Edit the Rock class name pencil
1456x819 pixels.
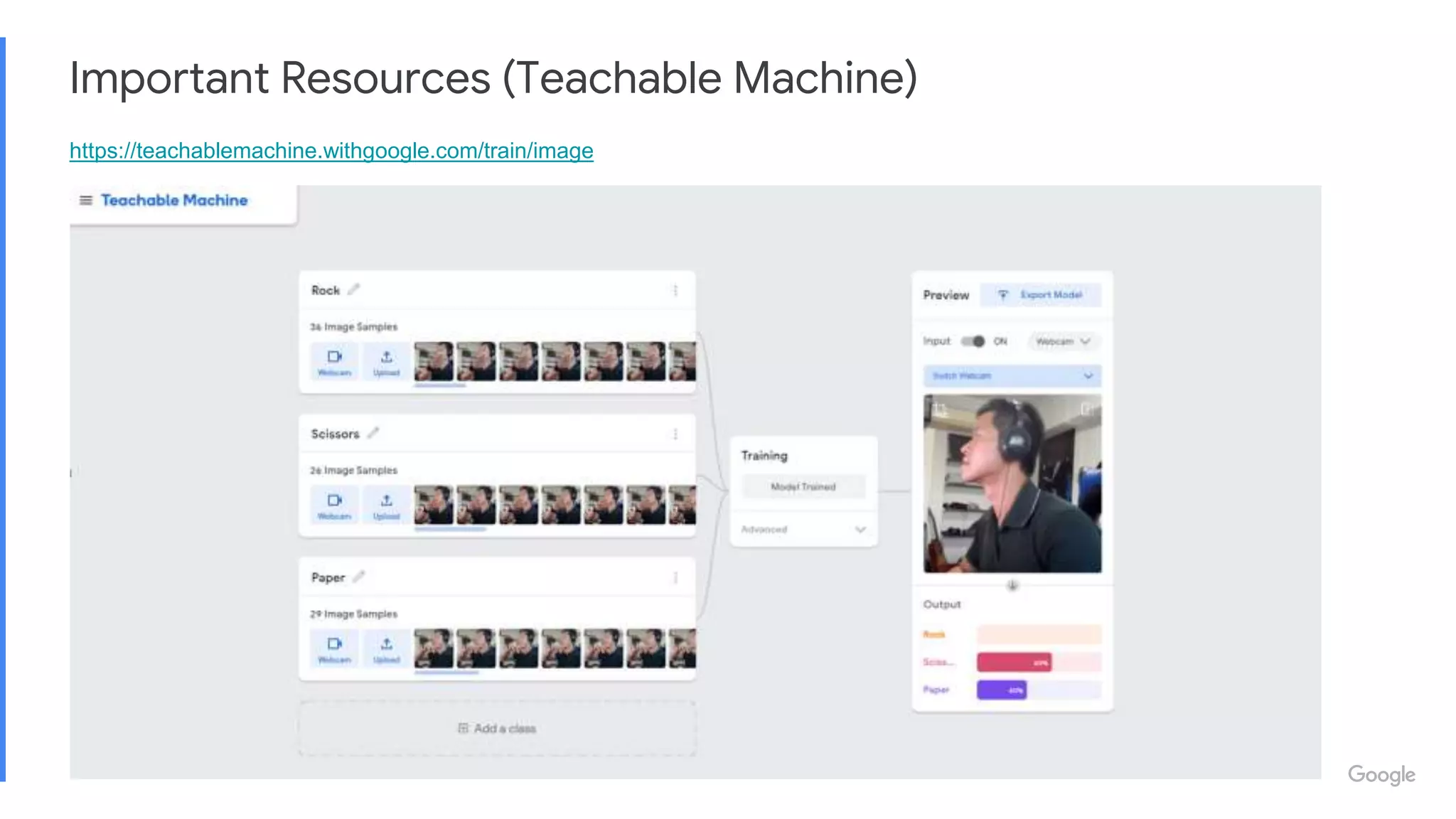point(354,289)
